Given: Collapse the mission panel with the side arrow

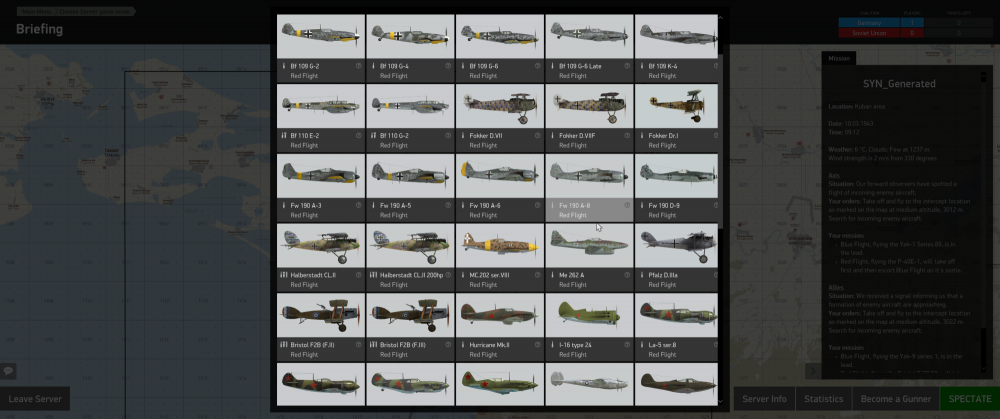Looking at the screenshot, I should point(813,371).
